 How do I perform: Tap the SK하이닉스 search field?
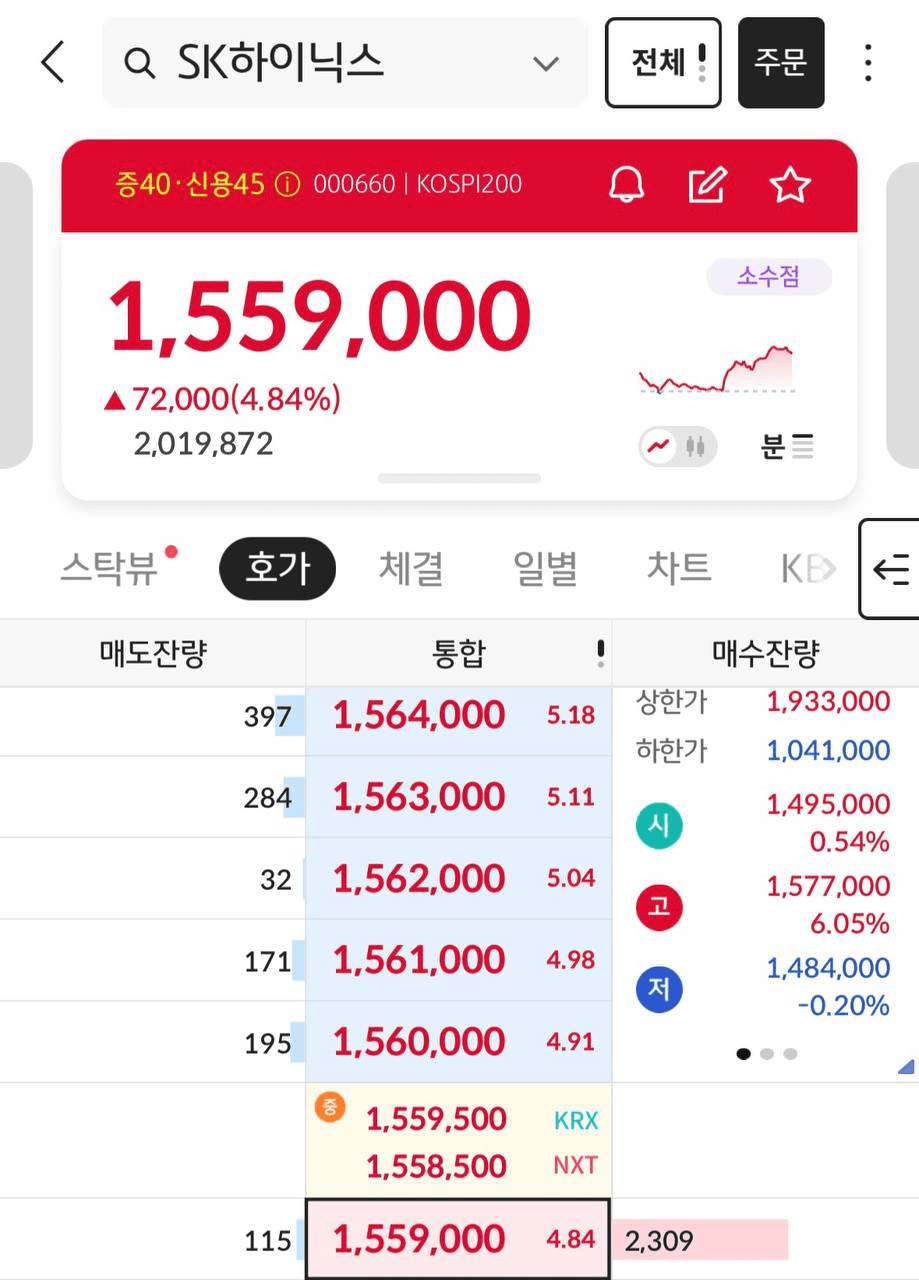click(345, 63)
